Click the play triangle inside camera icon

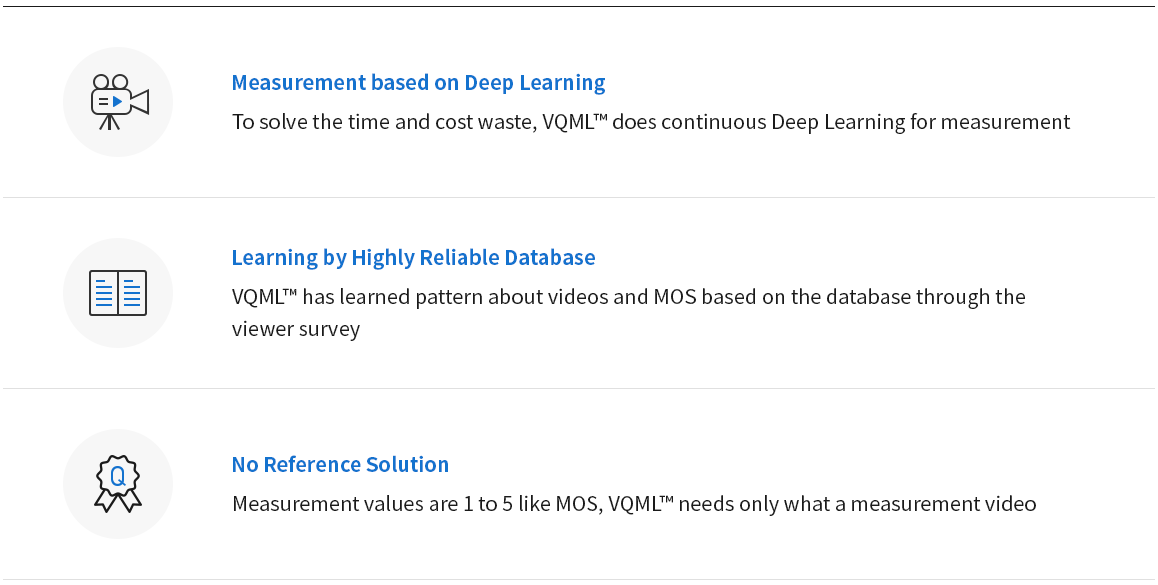coord(117,102)
